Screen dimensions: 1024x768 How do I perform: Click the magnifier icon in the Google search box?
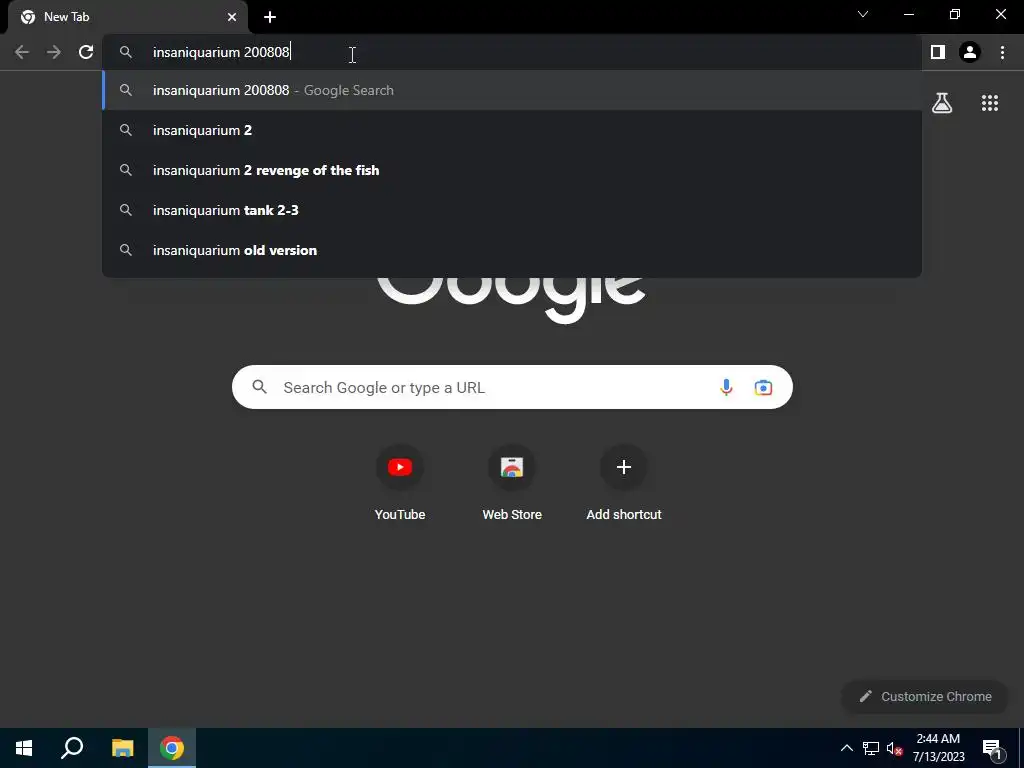pos(259,387)
